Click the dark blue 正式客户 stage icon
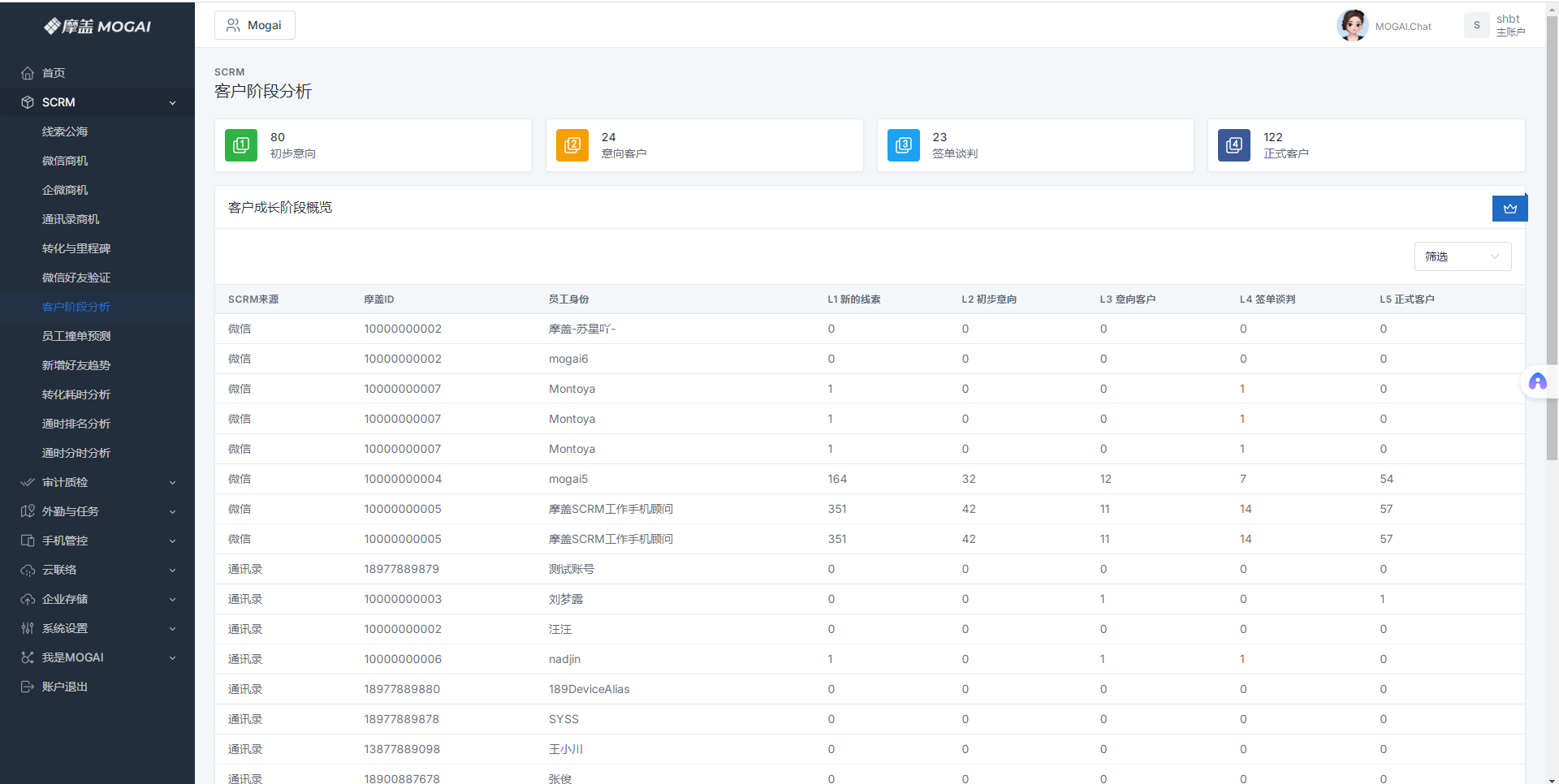The height and width of the screenshot is (784, 1559). click(1233, 145)
